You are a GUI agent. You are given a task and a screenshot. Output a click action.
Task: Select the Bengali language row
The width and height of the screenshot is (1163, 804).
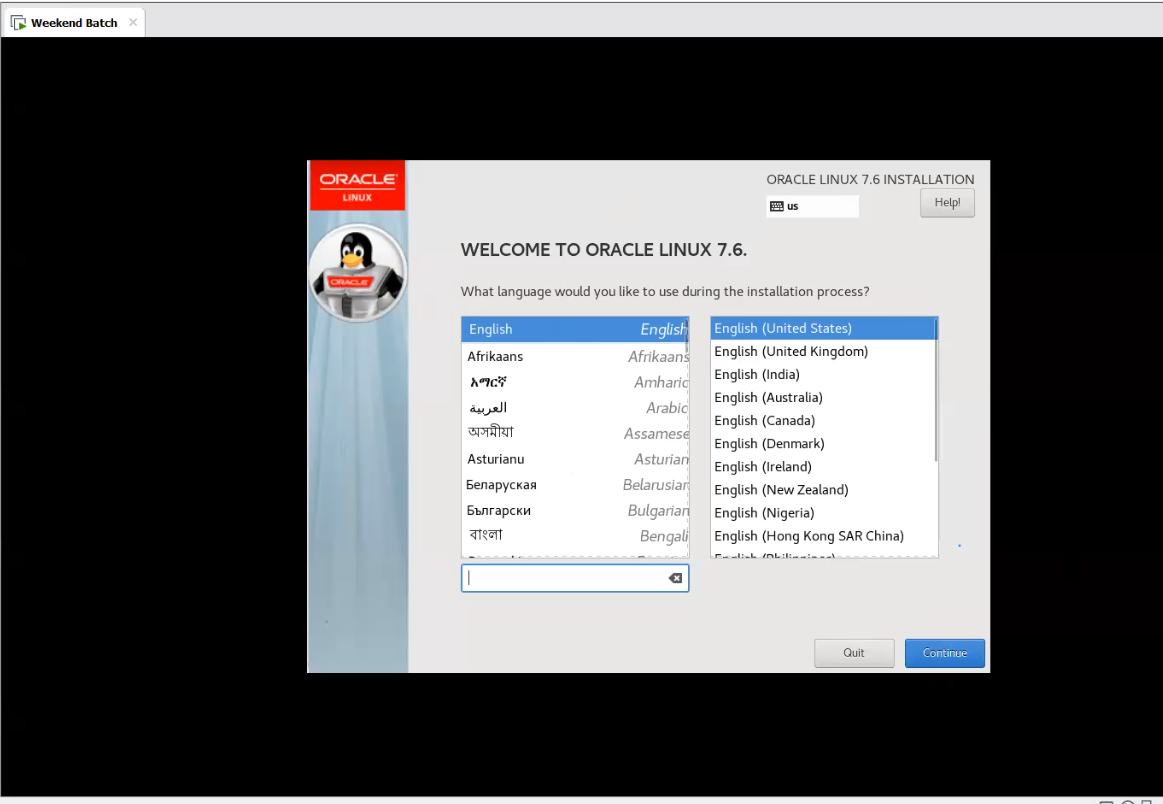(x=575, y=536)
